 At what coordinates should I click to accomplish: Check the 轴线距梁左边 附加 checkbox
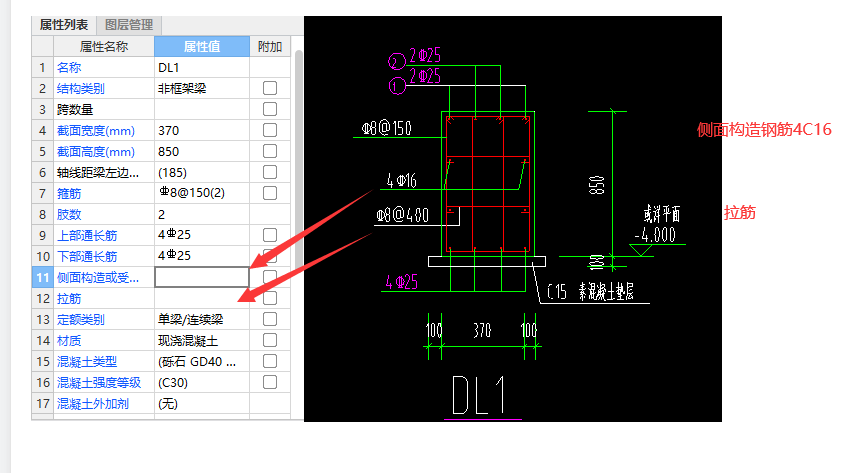pos(270,172)
